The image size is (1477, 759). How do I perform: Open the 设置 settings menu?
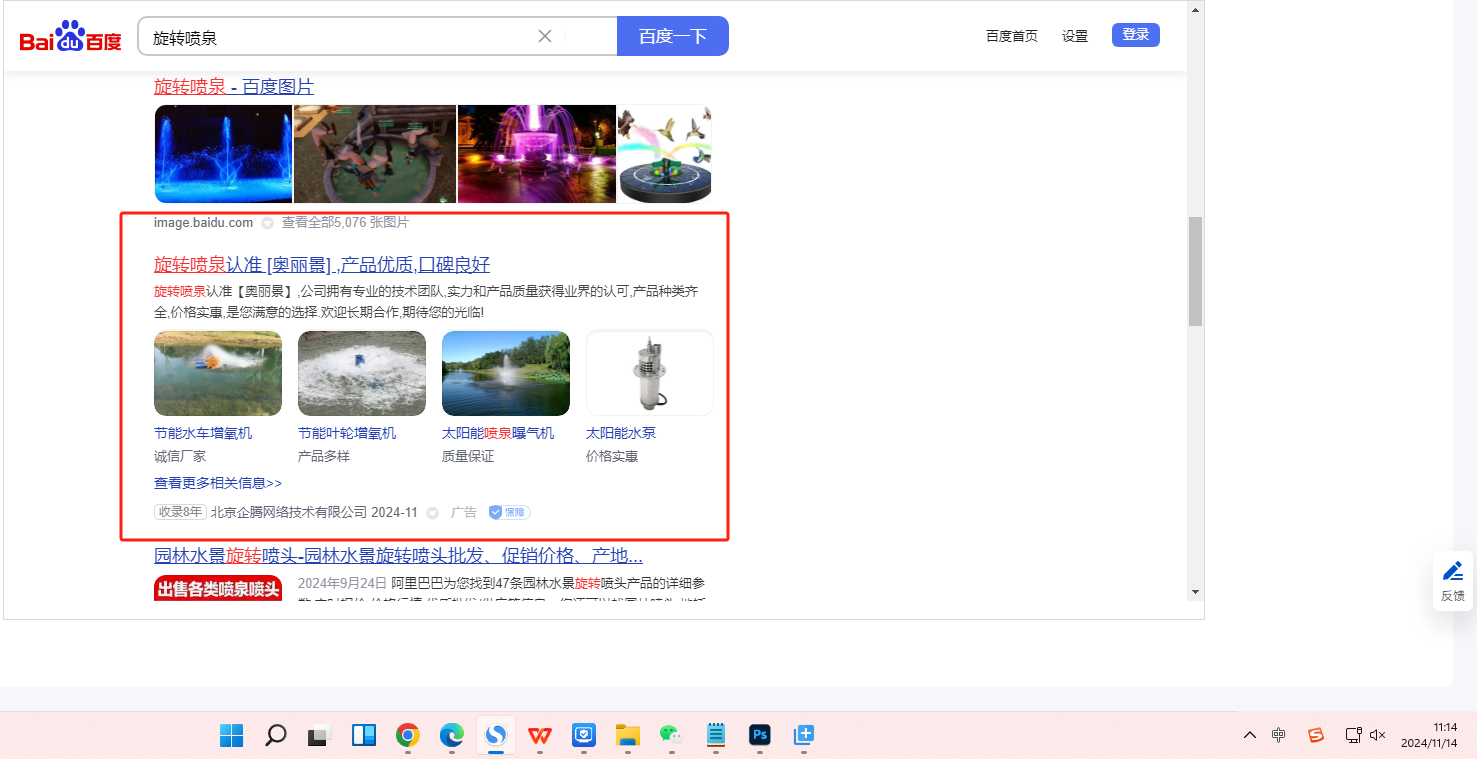pos(1075,36)
